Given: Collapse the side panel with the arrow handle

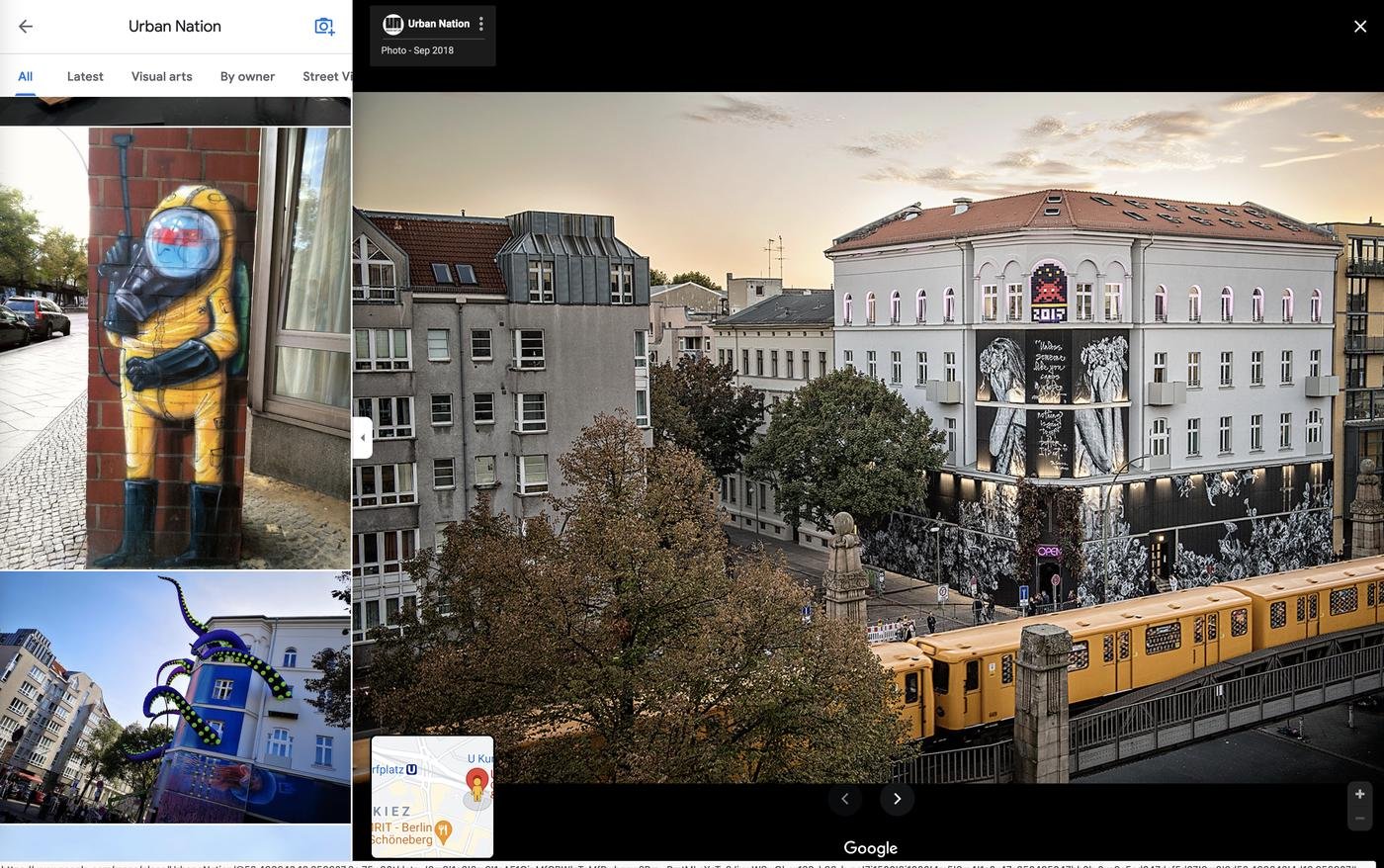Looking at the screenshot, I should click(363, 438).
